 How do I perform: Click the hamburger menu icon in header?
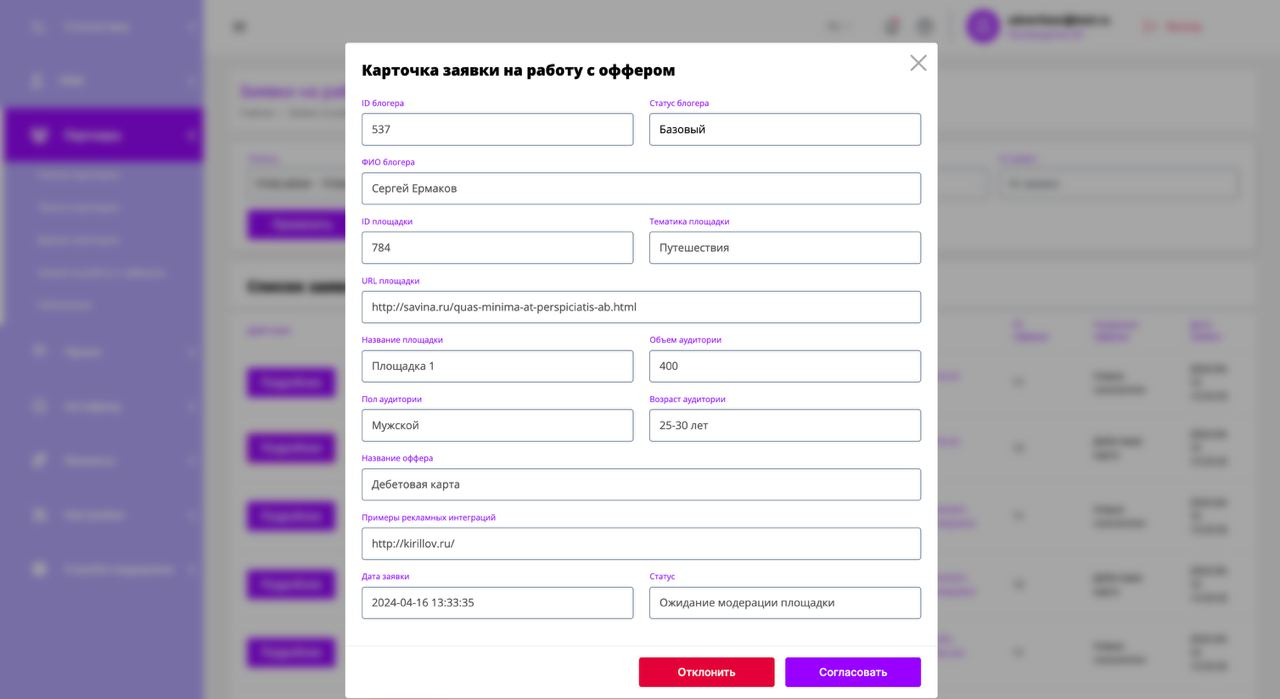click(239, 27)
